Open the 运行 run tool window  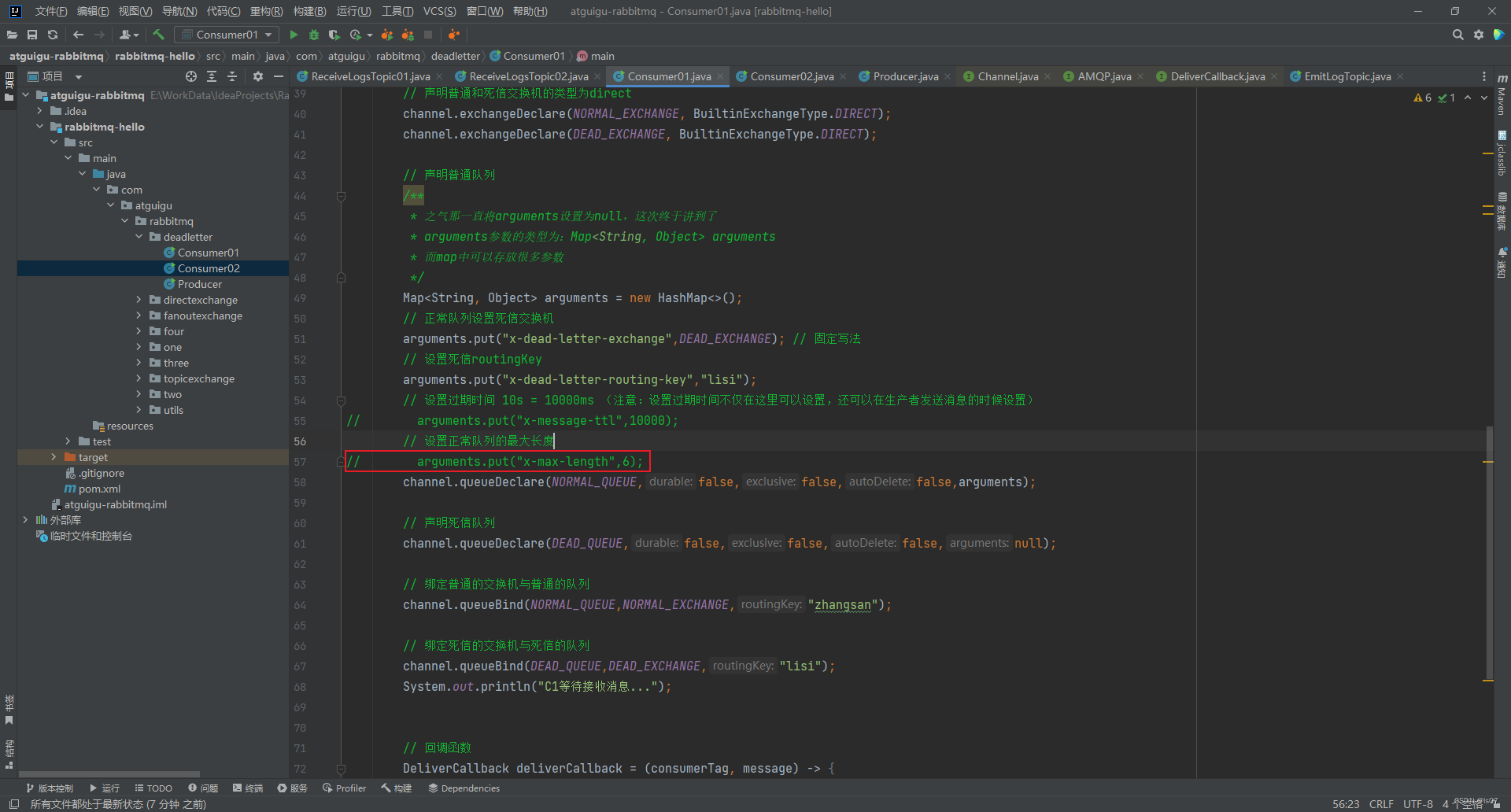(x=105, y=788)
